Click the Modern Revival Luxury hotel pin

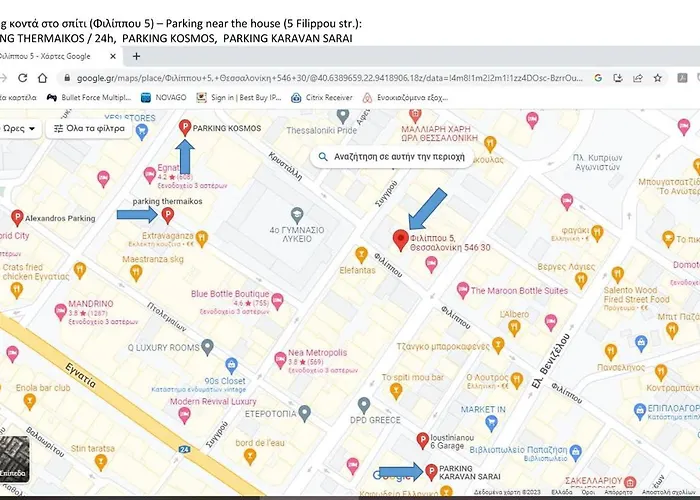[184, 415]
